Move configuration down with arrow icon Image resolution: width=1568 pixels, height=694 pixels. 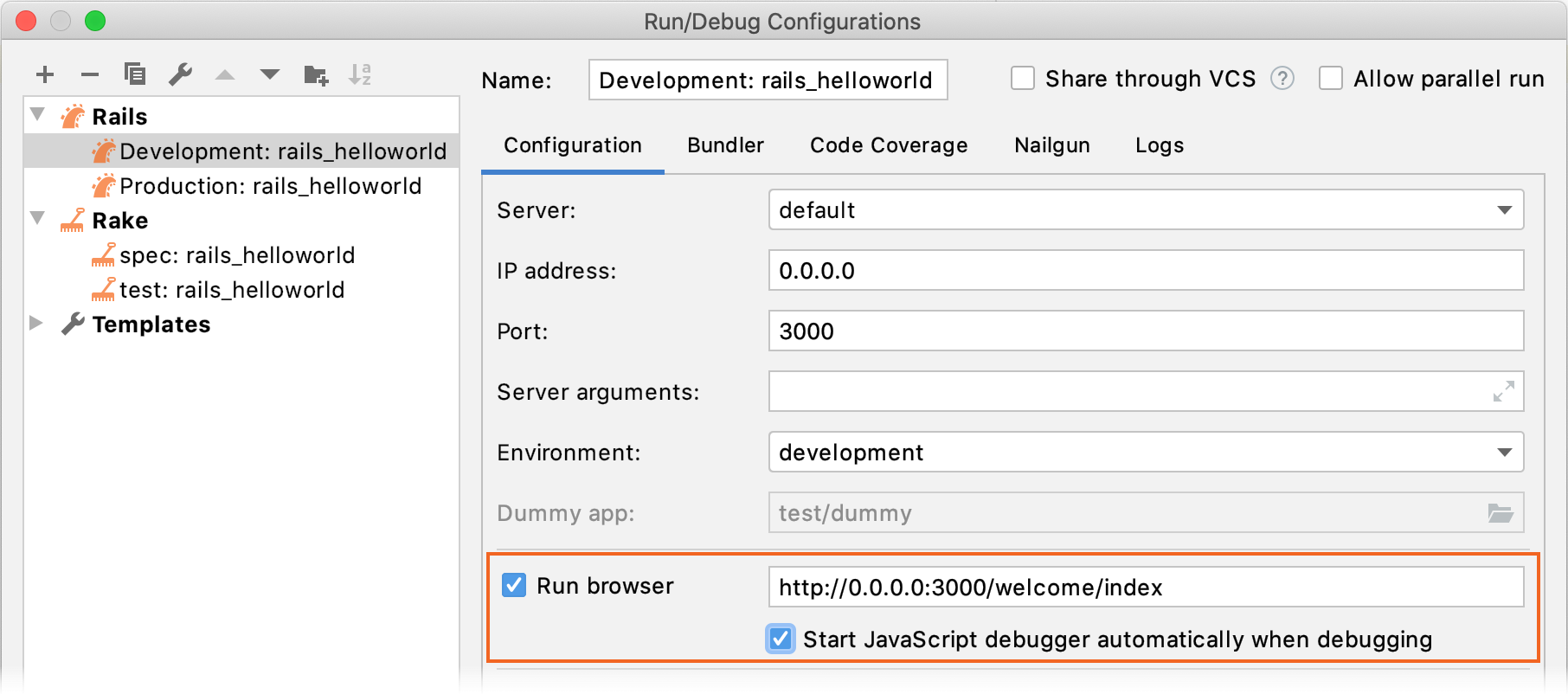point(270,74)
